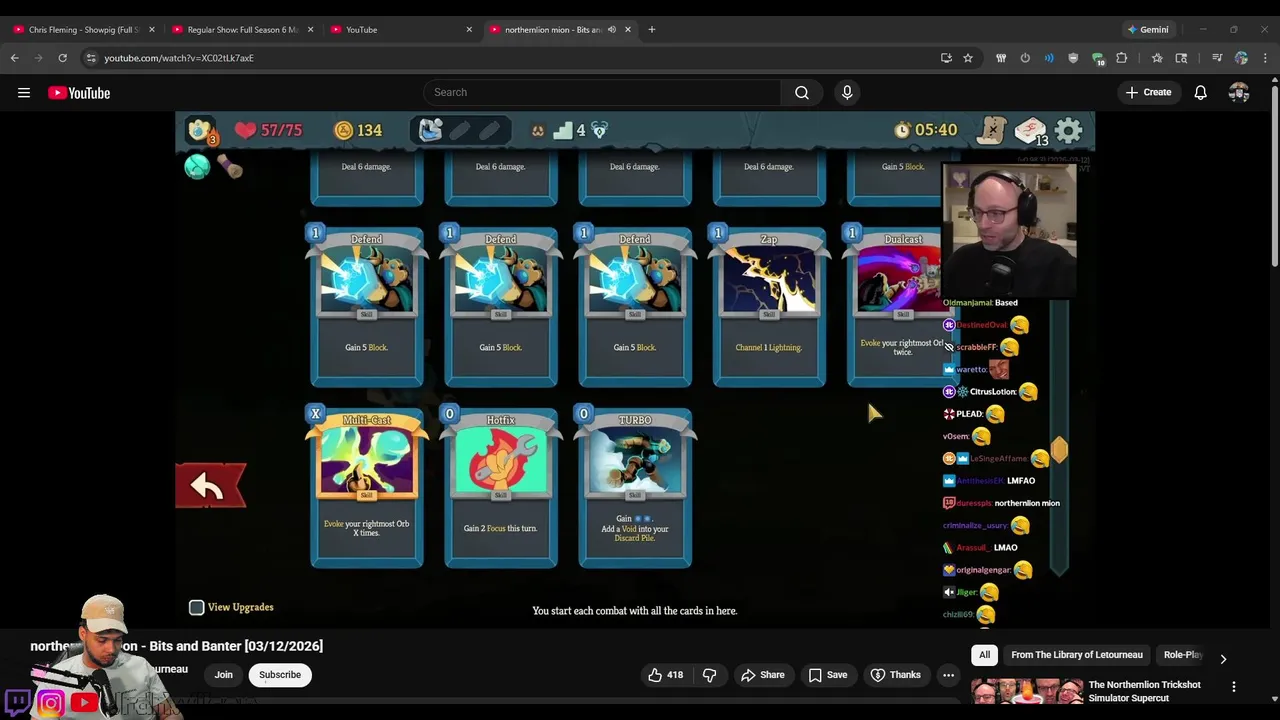Click the power-icon browser extension
This screenshot has height=720, width=1280.
(x=1025, y=58)
